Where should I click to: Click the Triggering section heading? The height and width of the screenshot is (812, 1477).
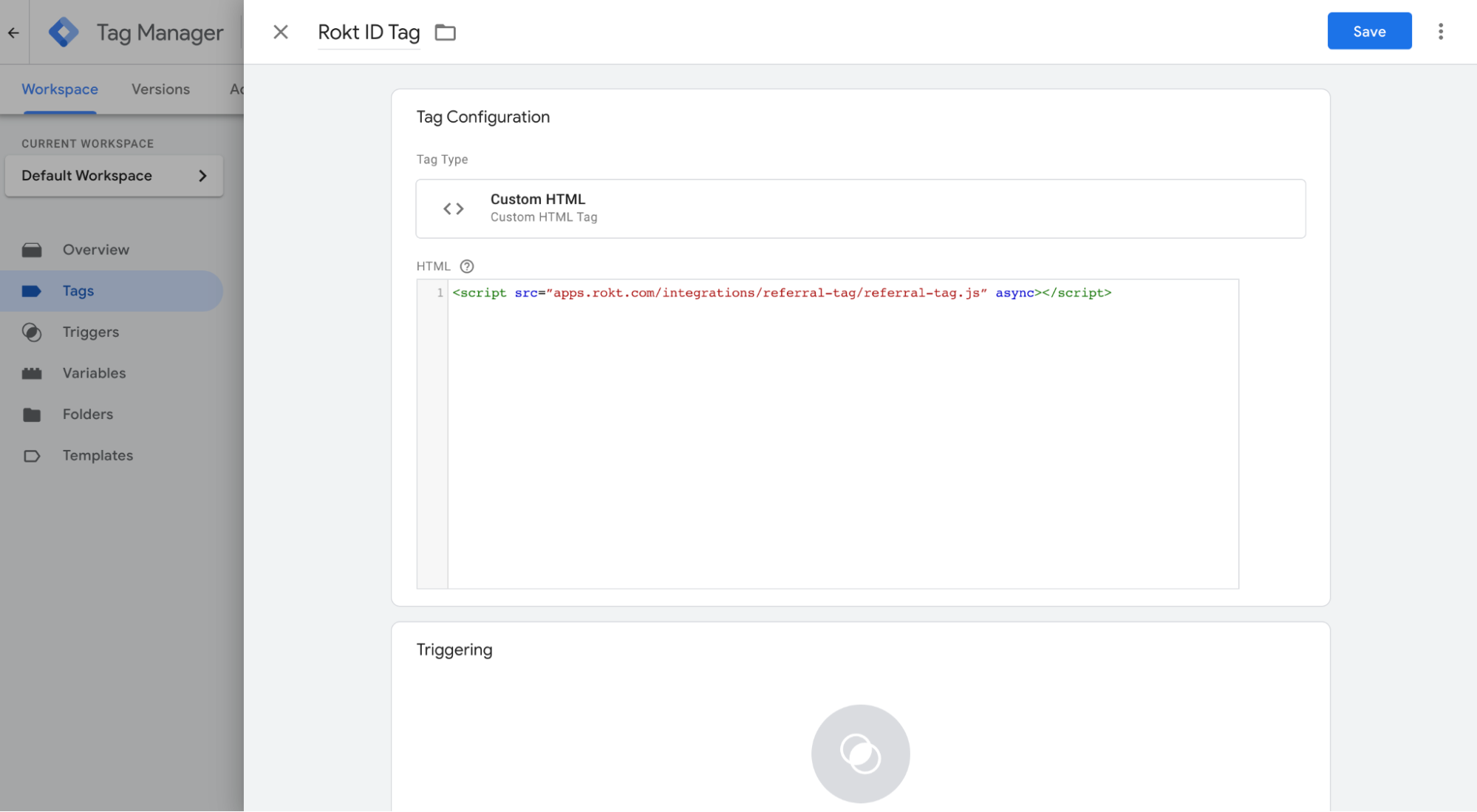point(454,649)
